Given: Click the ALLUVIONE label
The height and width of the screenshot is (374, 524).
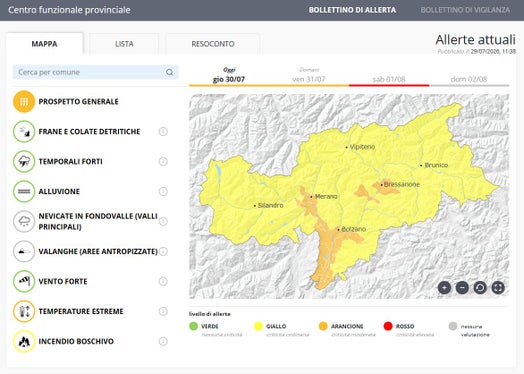Looking at the screenshot, I should tap(59, 192).
